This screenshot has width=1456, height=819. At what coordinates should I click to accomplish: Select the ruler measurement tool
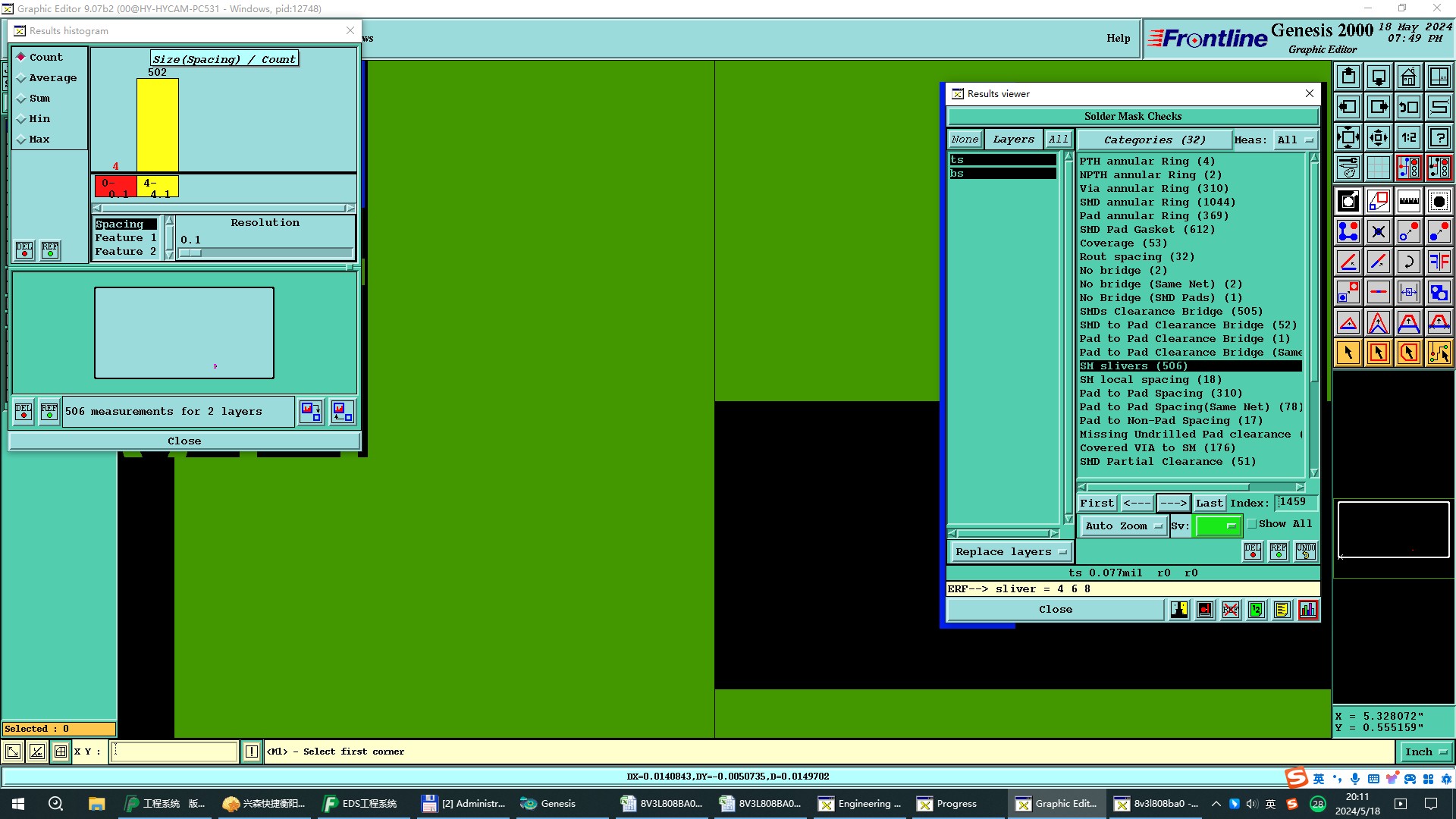click(x=1408, y=201)
